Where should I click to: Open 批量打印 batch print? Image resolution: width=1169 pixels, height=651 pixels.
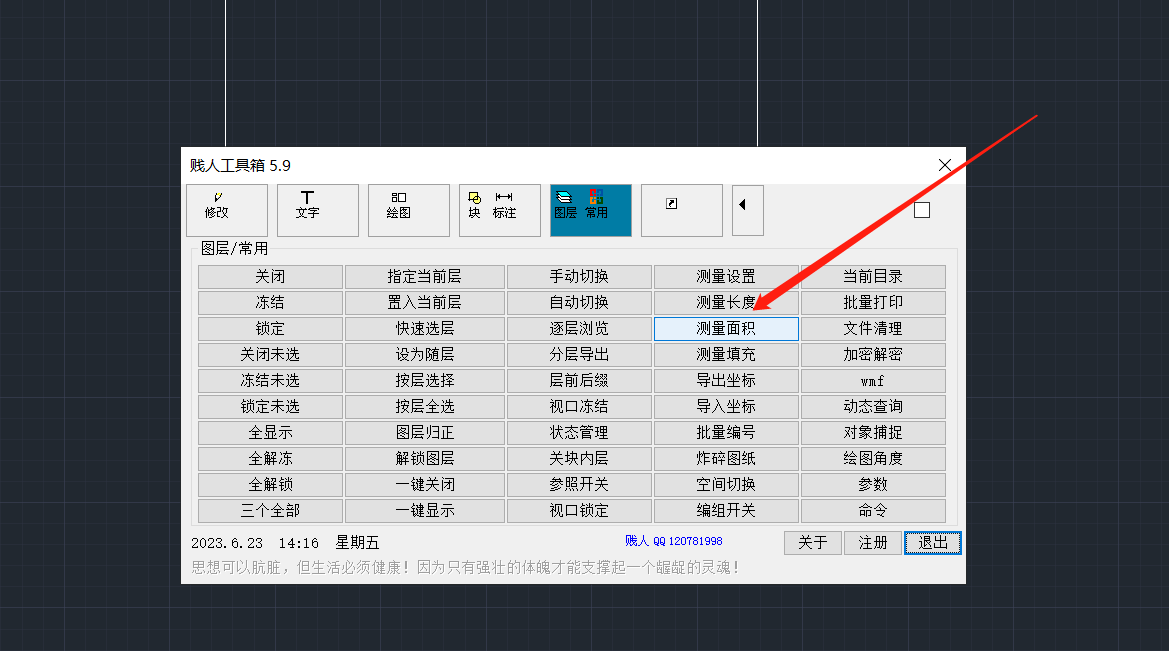click(871, 302)
